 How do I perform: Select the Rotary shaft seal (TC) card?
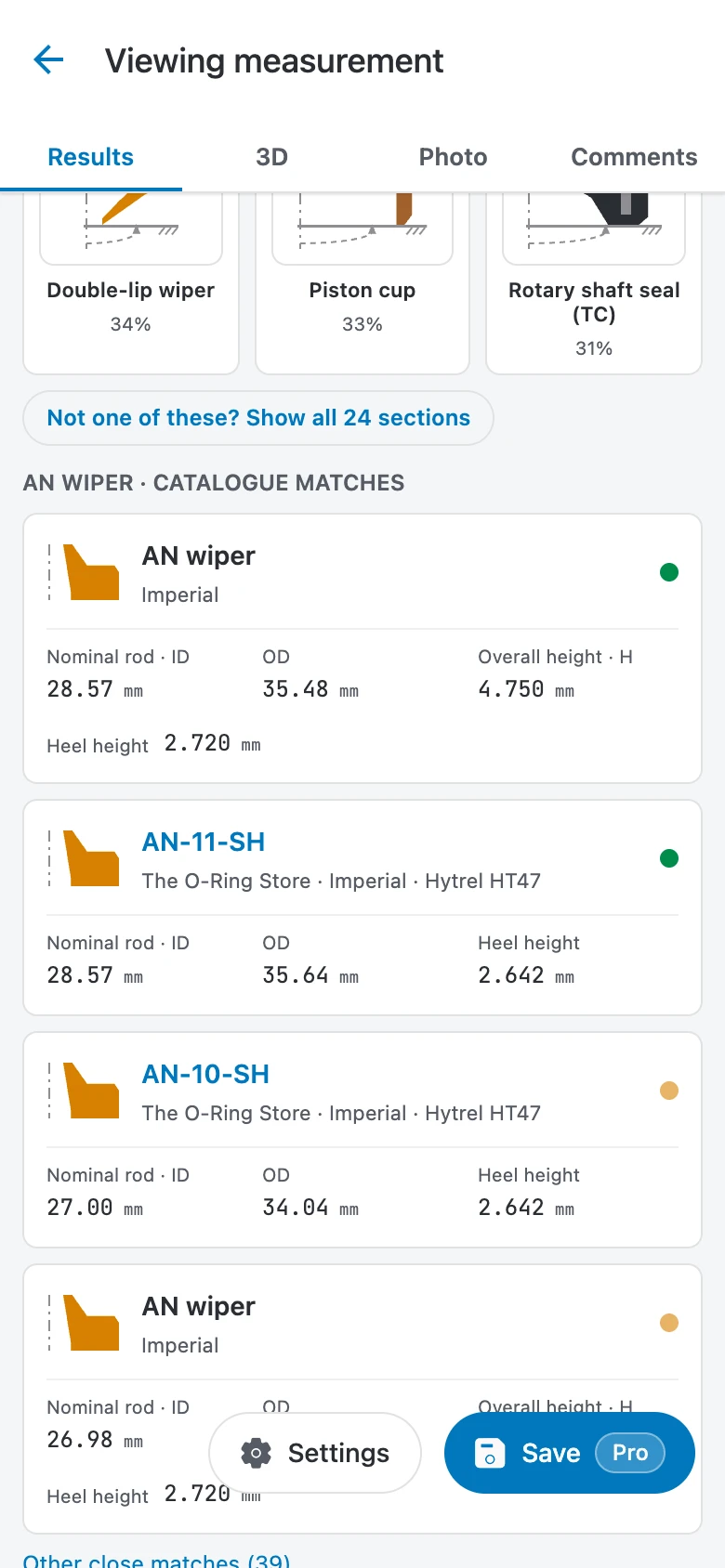point(594,283)
